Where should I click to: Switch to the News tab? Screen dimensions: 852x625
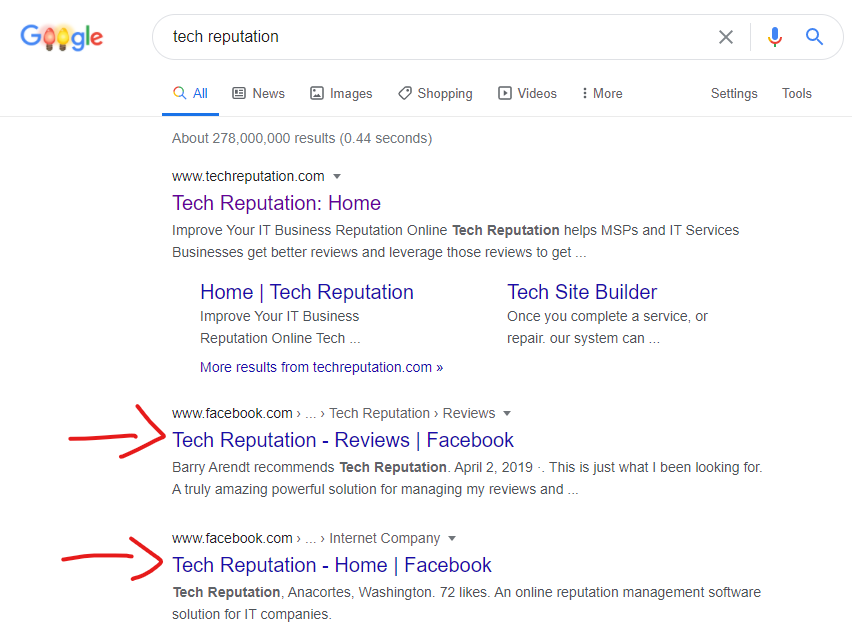tap(259, 93)
